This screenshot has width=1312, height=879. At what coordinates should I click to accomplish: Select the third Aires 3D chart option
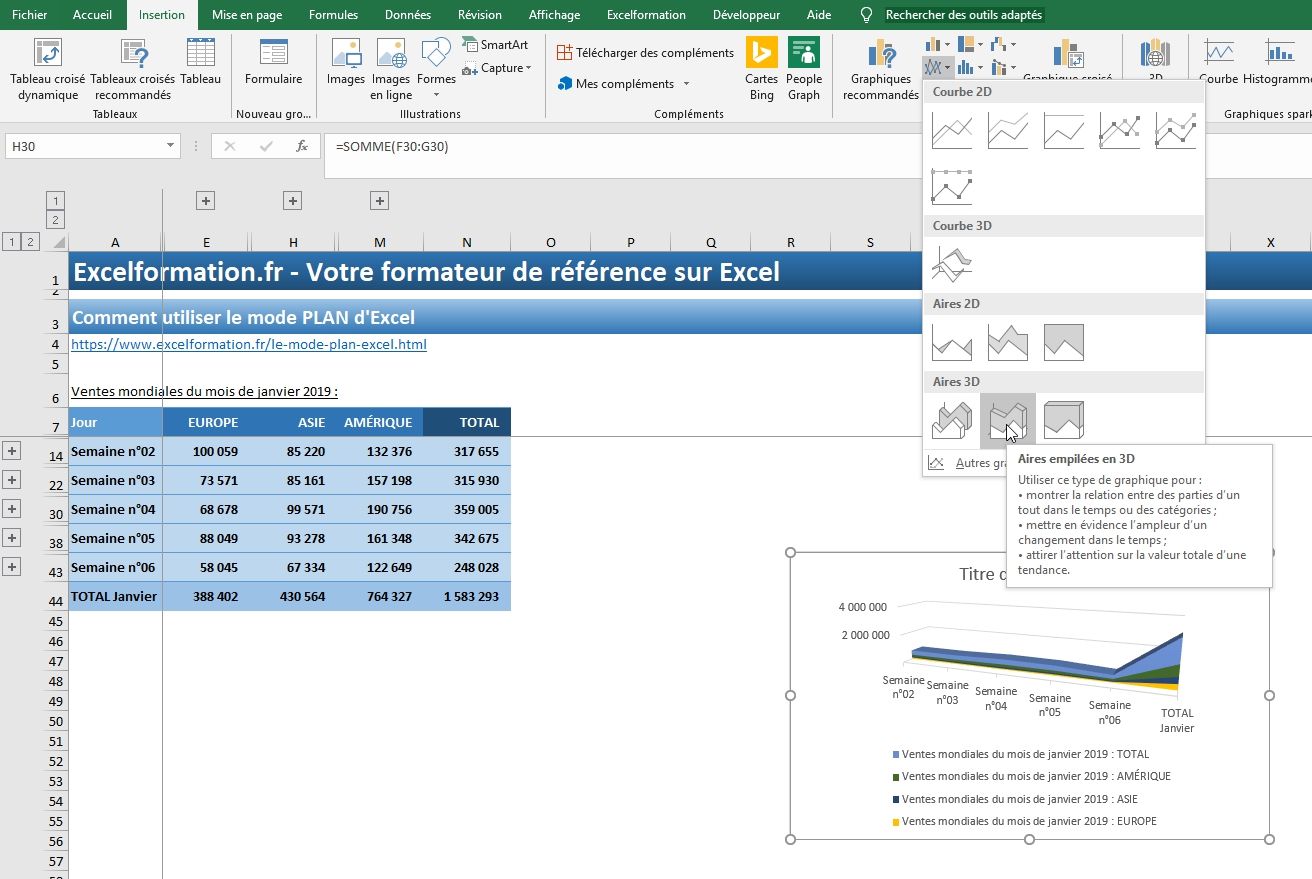tap(1063, 420)
